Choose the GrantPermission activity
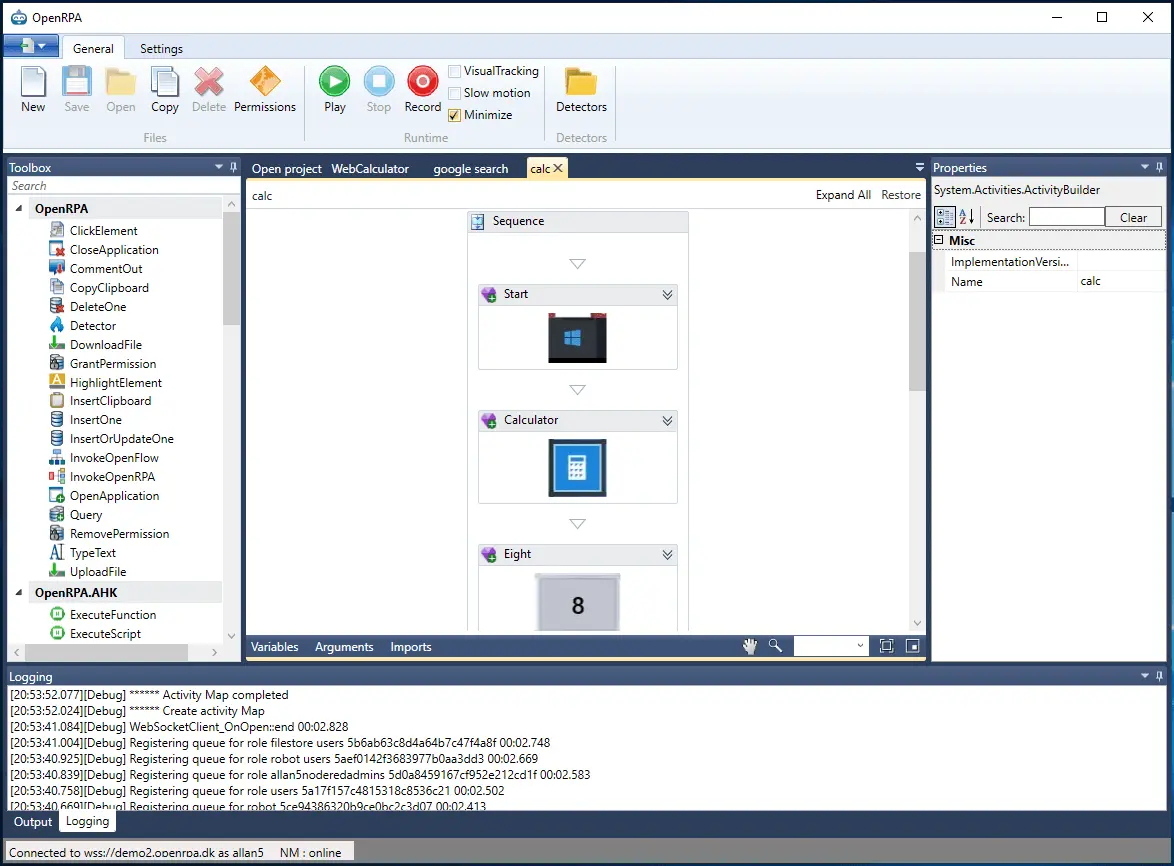The height and width of the screenshot is (866, 1174). click(x=113, y=364)
